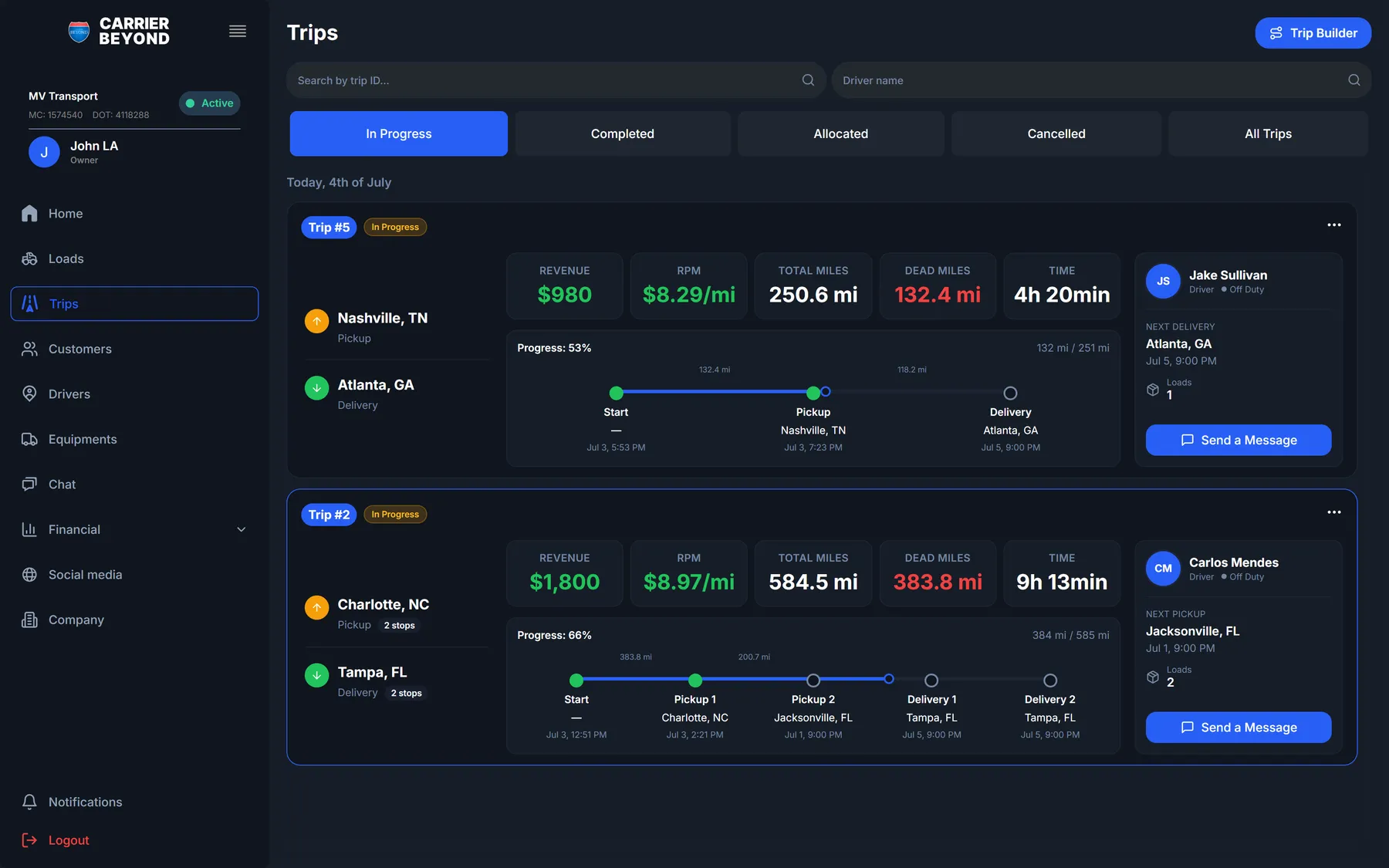This screenshot has width=1389, height=868.
Task: Click Trip #5 Start progress marker
Action: coord(616,393)
